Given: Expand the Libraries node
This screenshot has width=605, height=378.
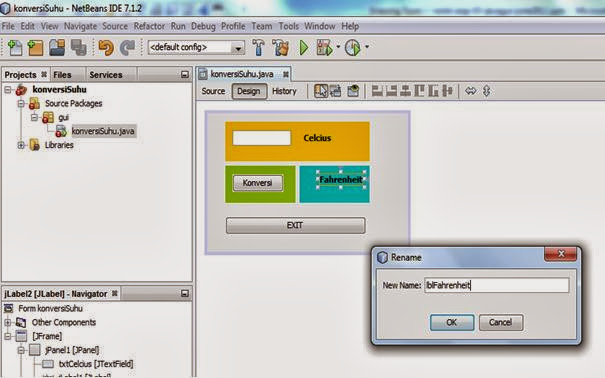Looking at the screenshot, I should pos(21,145).
